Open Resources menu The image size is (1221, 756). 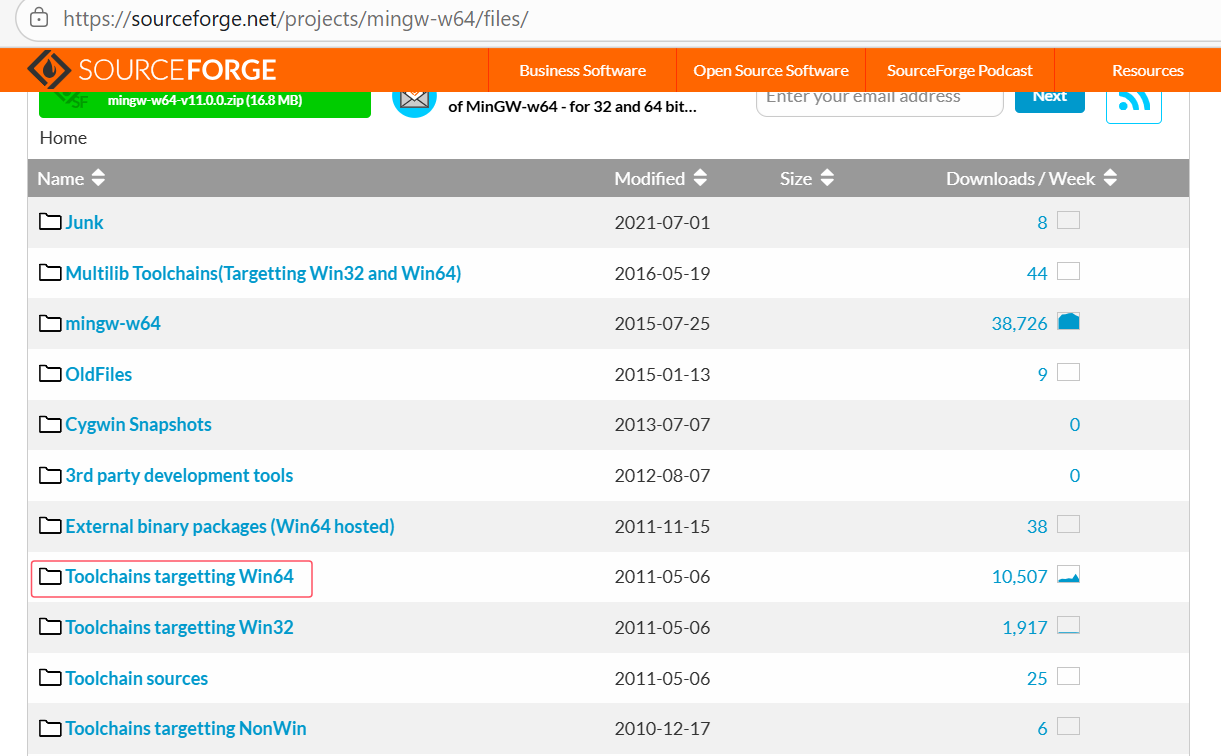tap(1148, 70)
